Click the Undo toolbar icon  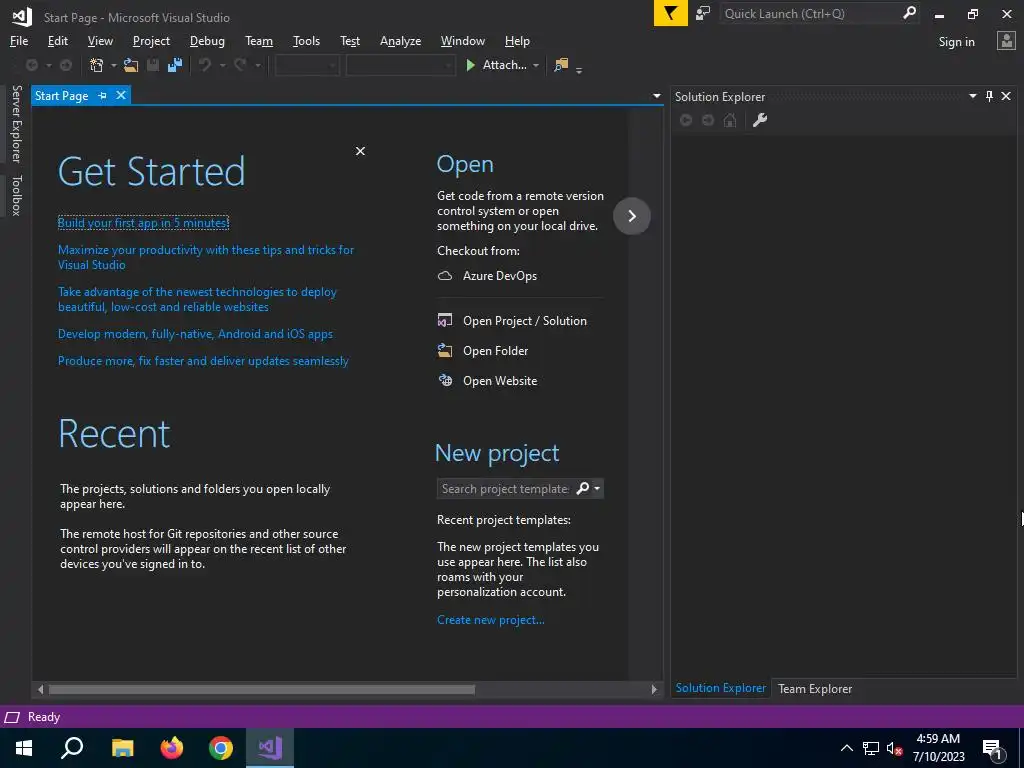[205, 65]
